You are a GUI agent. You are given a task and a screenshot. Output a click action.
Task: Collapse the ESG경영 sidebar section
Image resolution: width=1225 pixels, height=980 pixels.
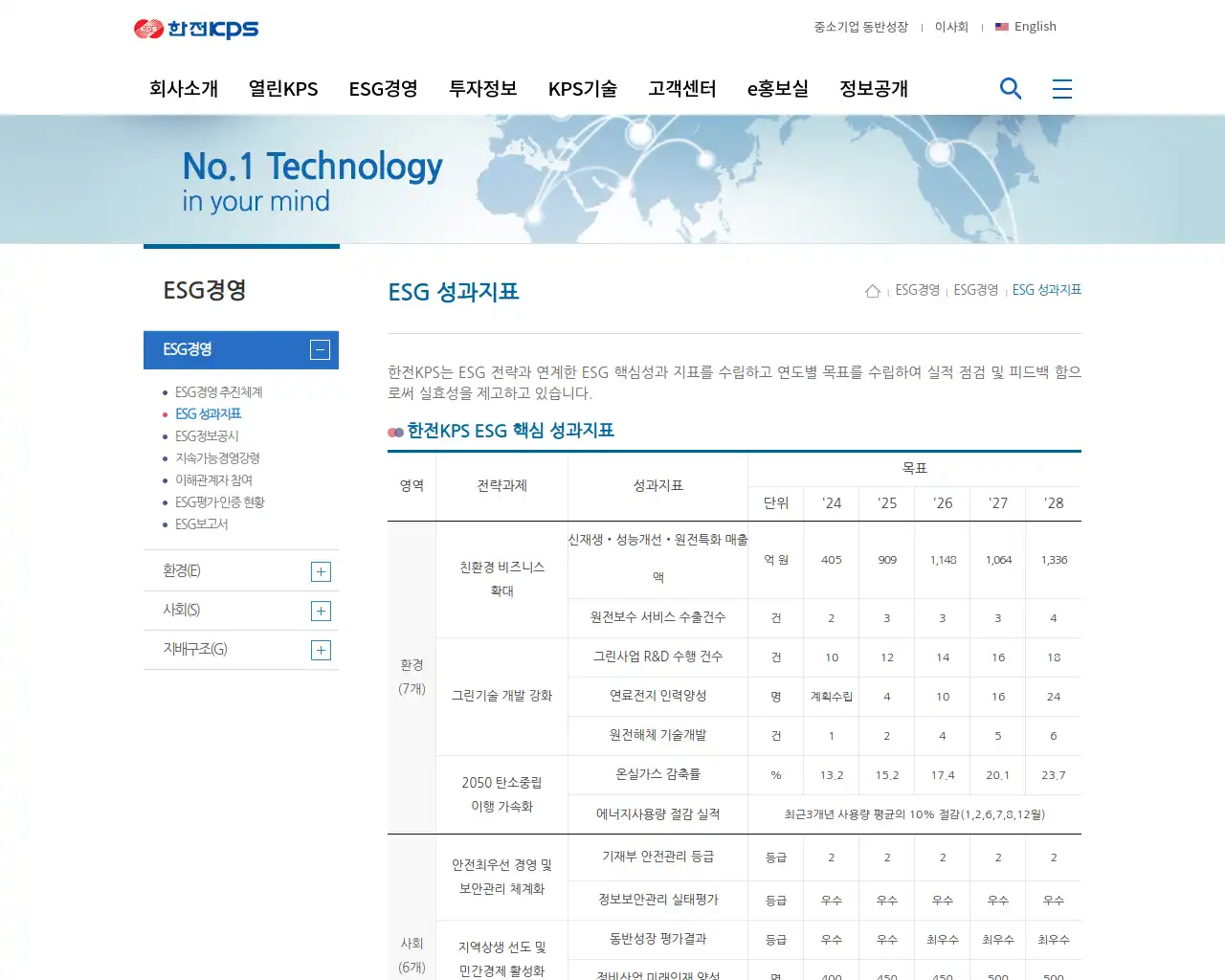pyautogui.click(x=320, y=349)
